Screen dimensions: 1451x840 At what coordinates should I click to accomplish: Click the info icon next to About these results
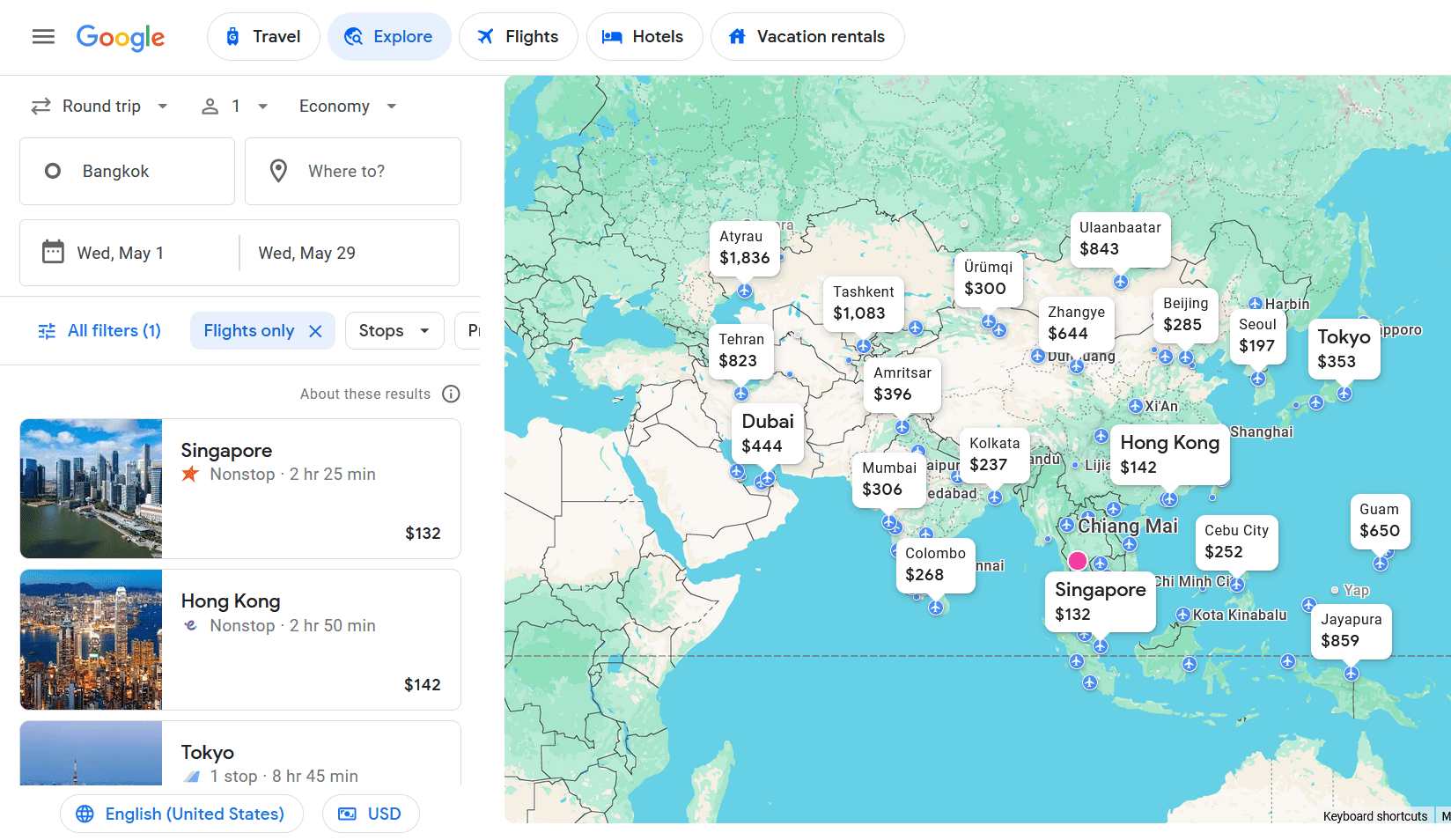pyautogui.click(x=451, y=394)
